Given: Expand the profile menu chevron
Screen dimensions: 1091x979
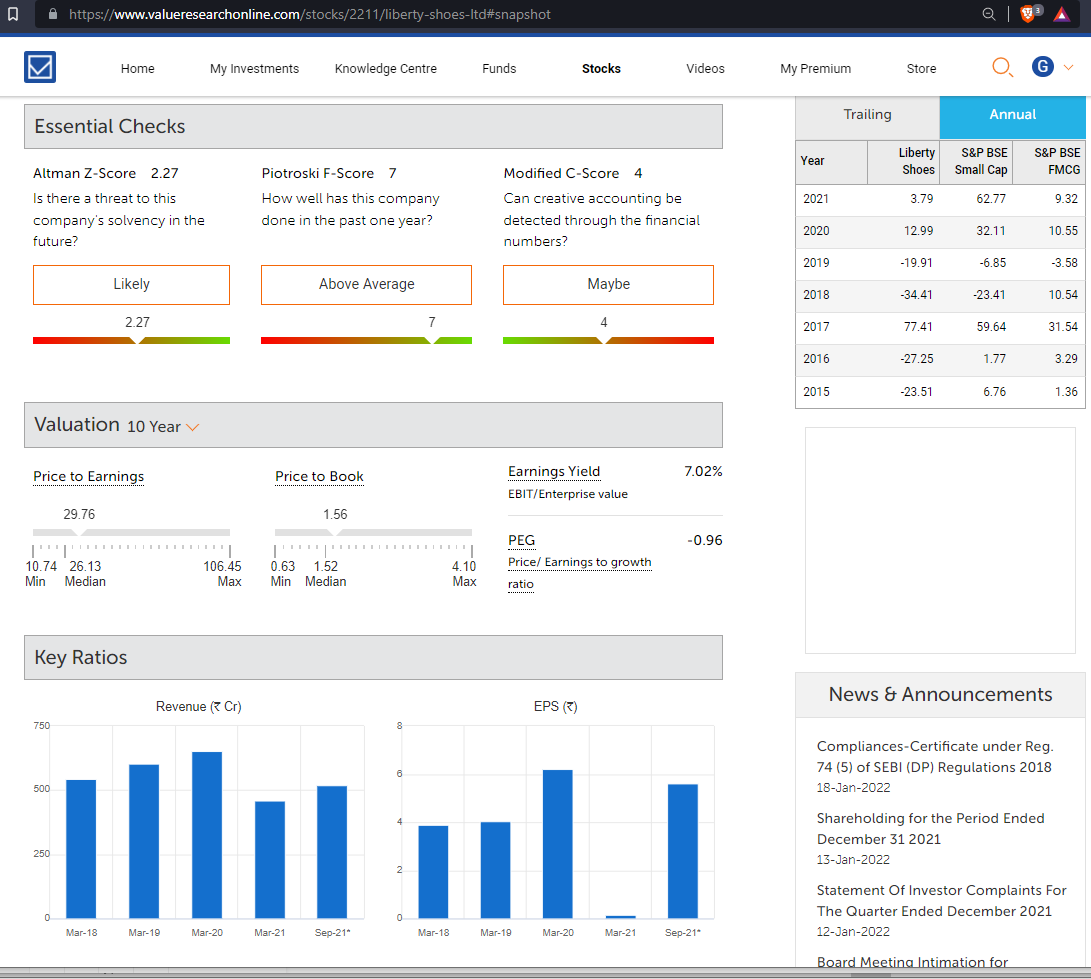Looking at the screenshot, I should tap(1069, 67).
